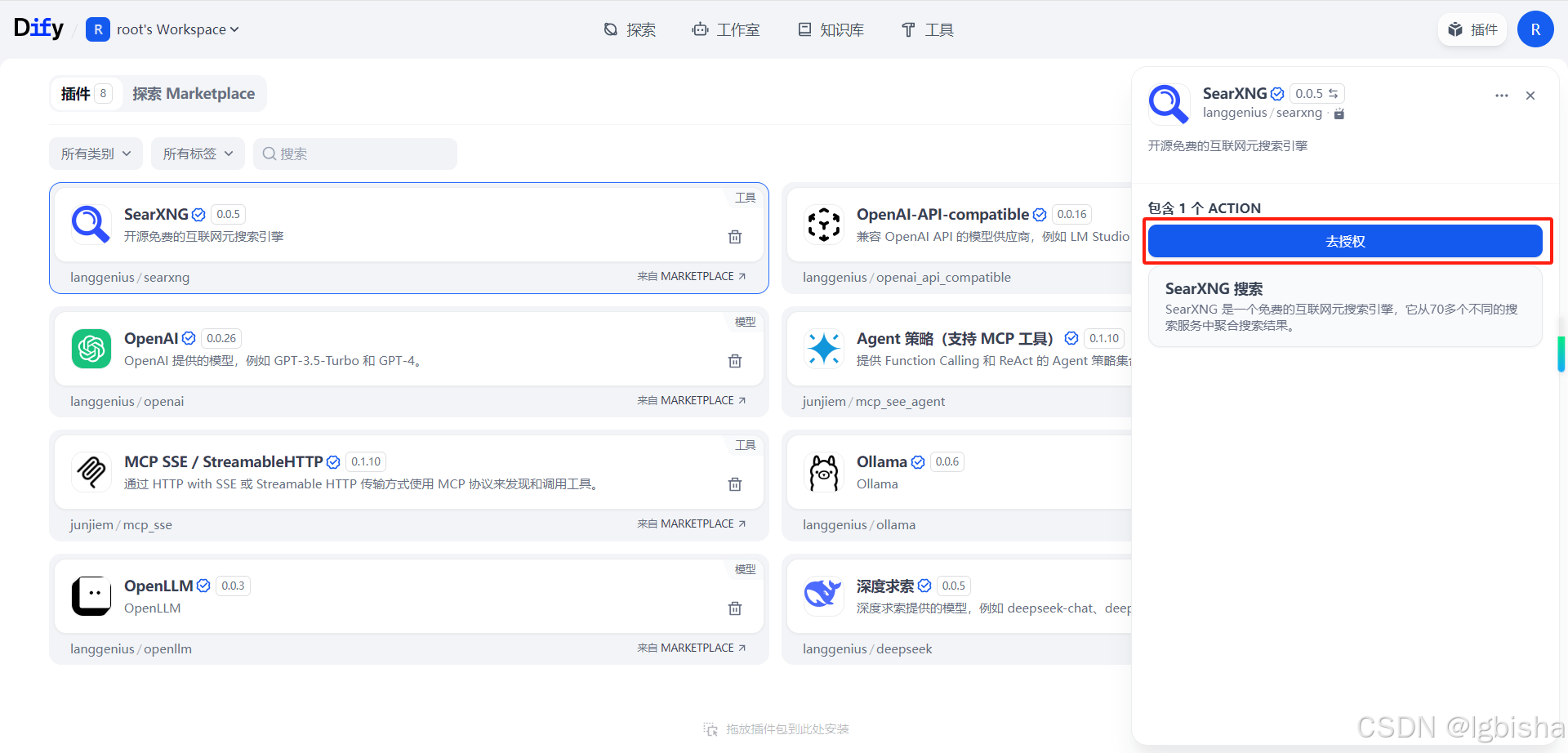Click the Ollama verified badge
Viewport: 1568px width, 753px height.
[918, 462]
